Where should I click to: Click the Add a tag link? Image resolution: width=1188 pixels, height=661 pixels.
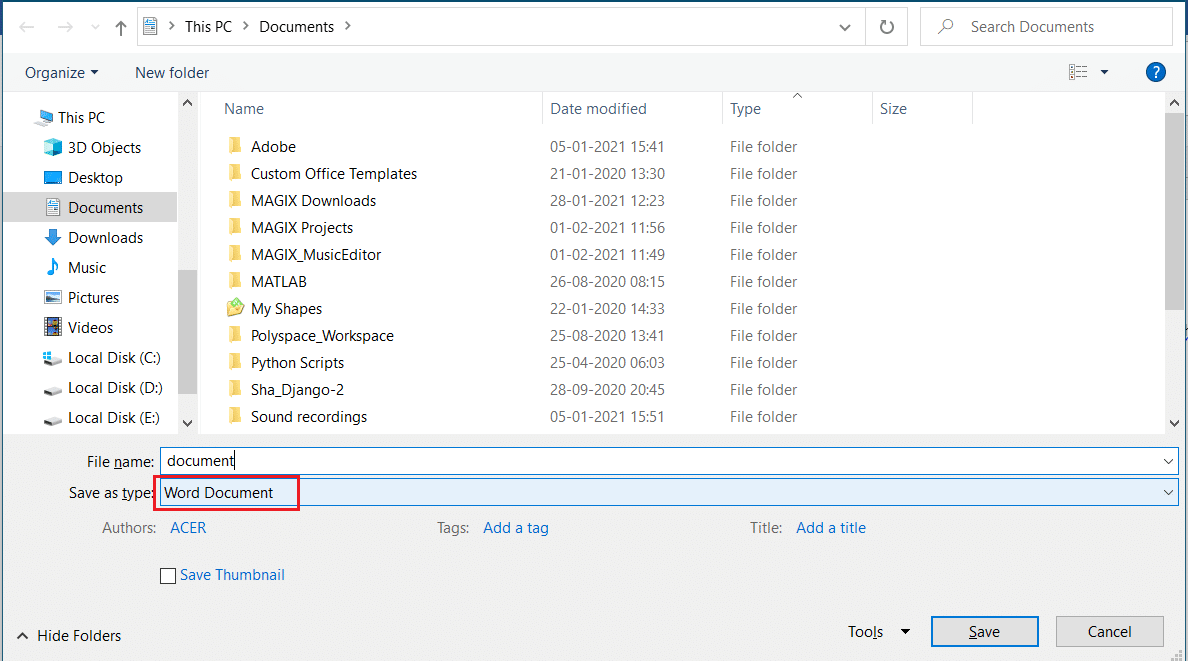515,528
